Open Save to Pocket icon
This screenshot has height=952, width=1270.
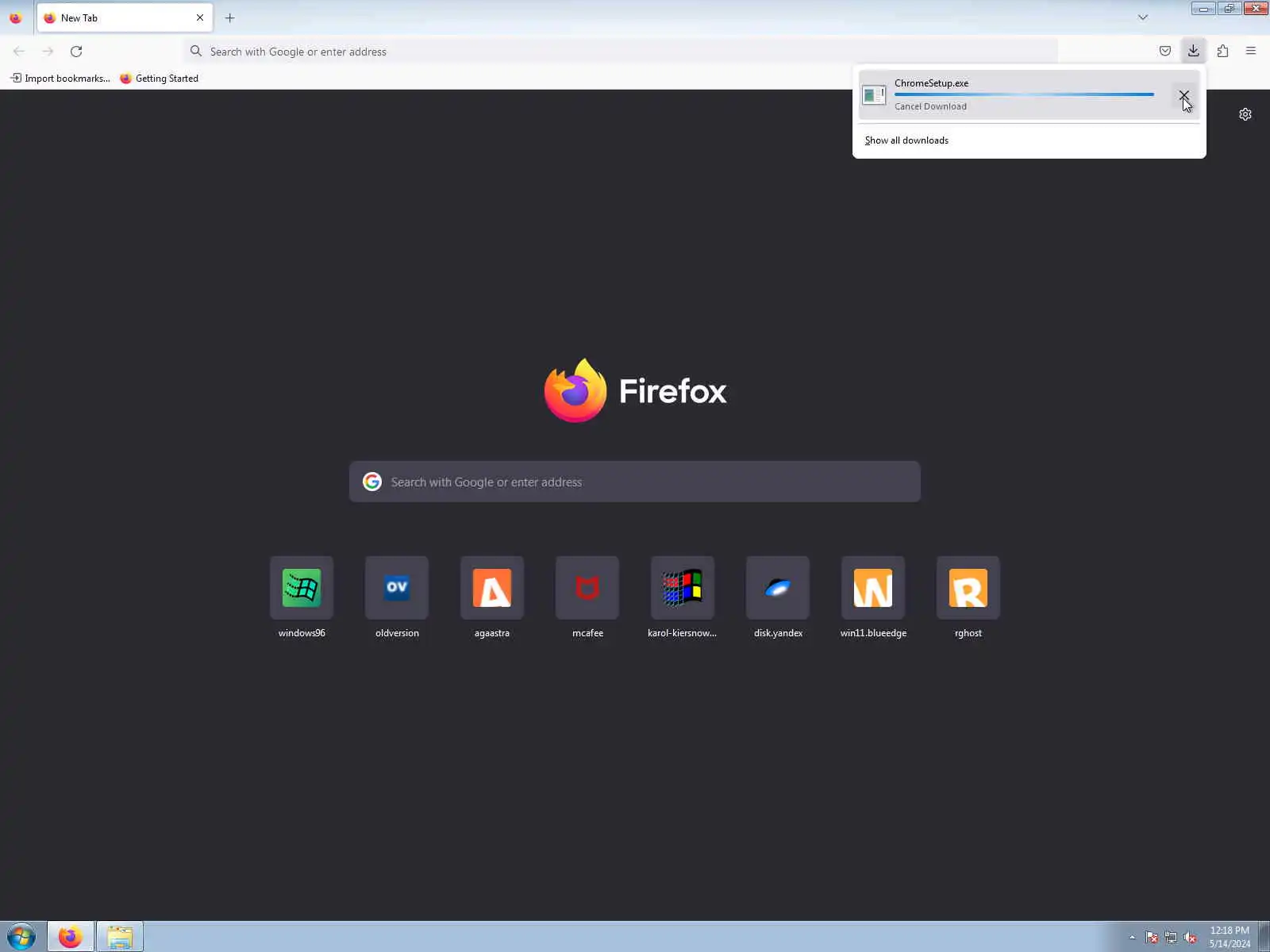pos(1165,52)
